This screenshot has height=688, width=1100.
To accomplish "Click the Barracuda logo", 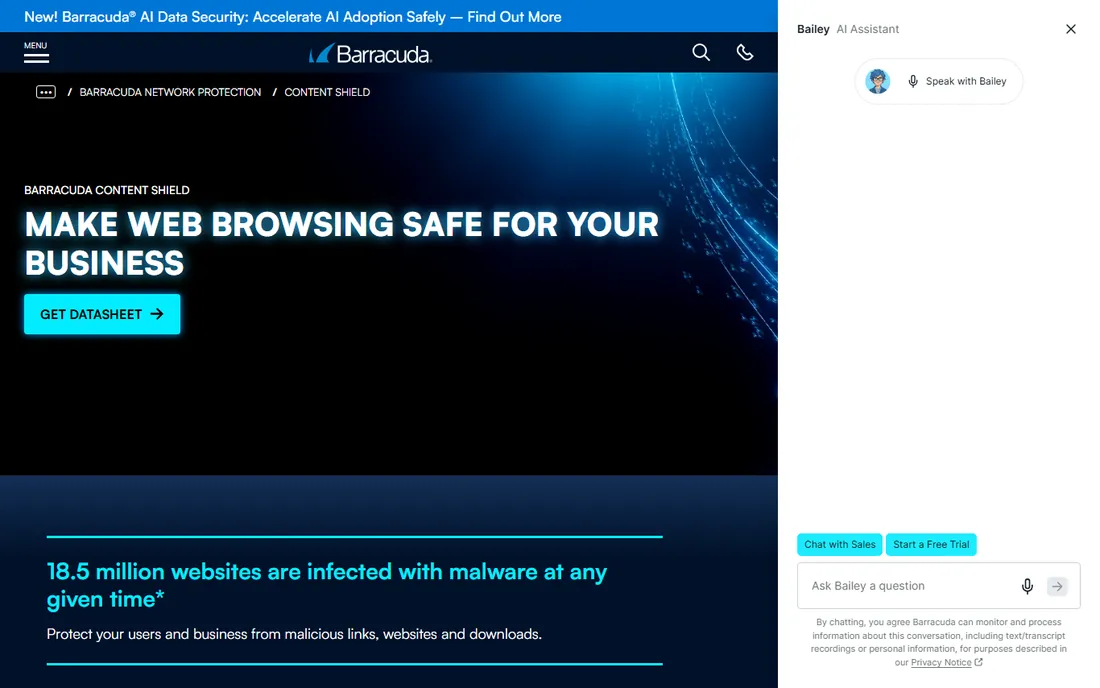I will [x=370, y=53].
